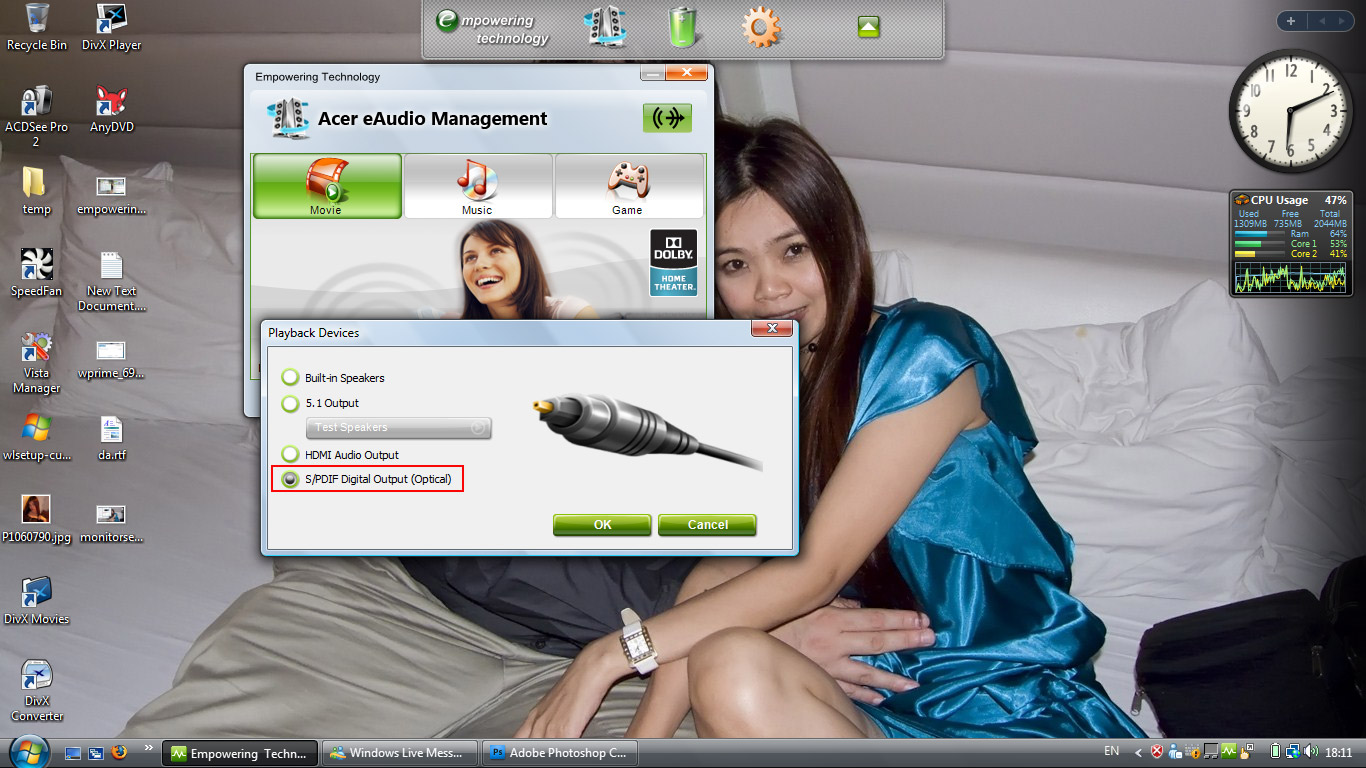Click Show Desktop in Quick Launch

coord(73,753)
